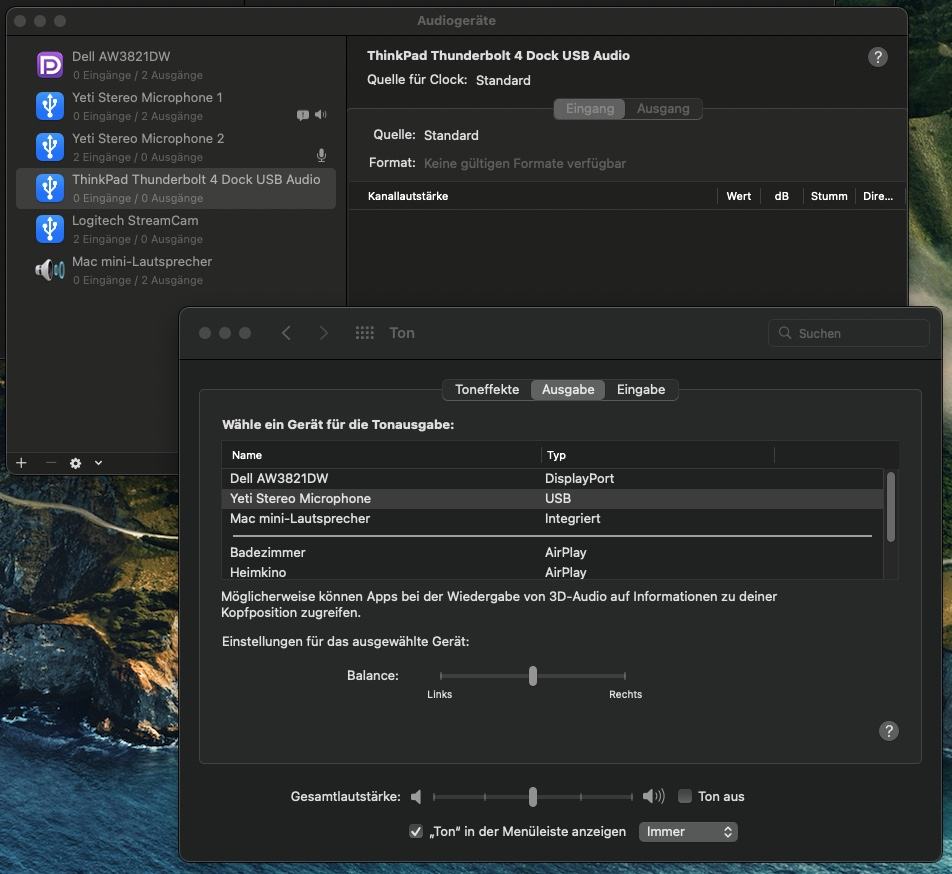This screenshot has width=952, height=874.
Task: Select the Ausgang tab in Audiogeräte
Action: click(x=663, y=109)
